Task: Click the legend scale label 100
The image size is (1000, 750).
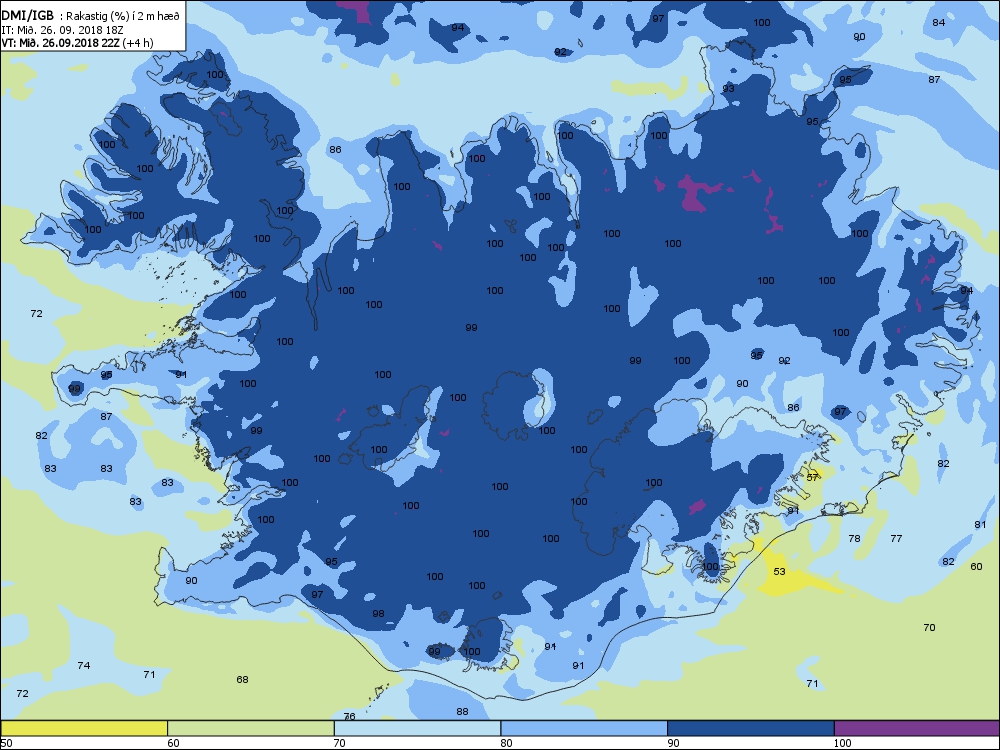Action: tap(842, 742)
